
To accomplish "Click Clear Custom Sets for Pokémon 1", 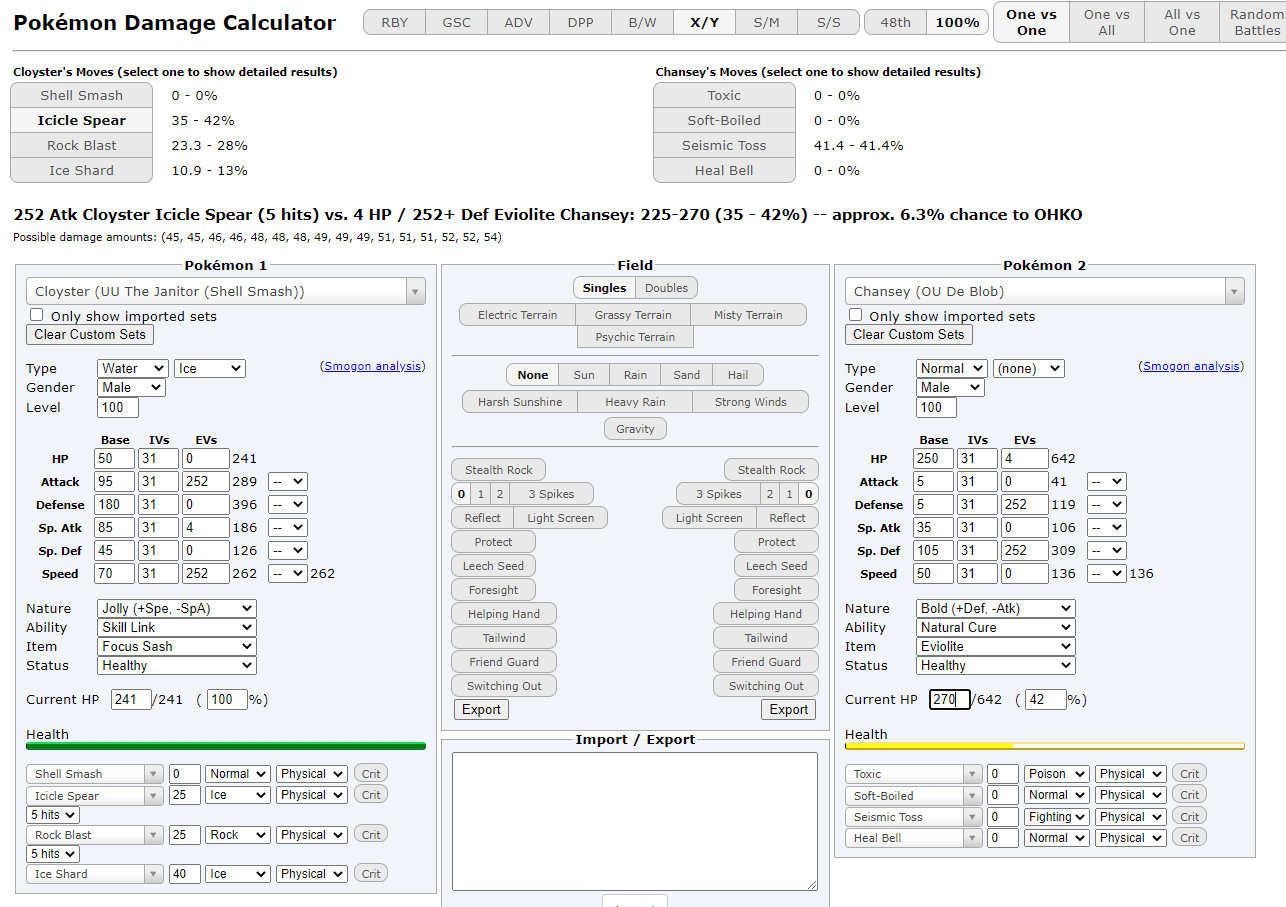I will [x=90, y=334].
